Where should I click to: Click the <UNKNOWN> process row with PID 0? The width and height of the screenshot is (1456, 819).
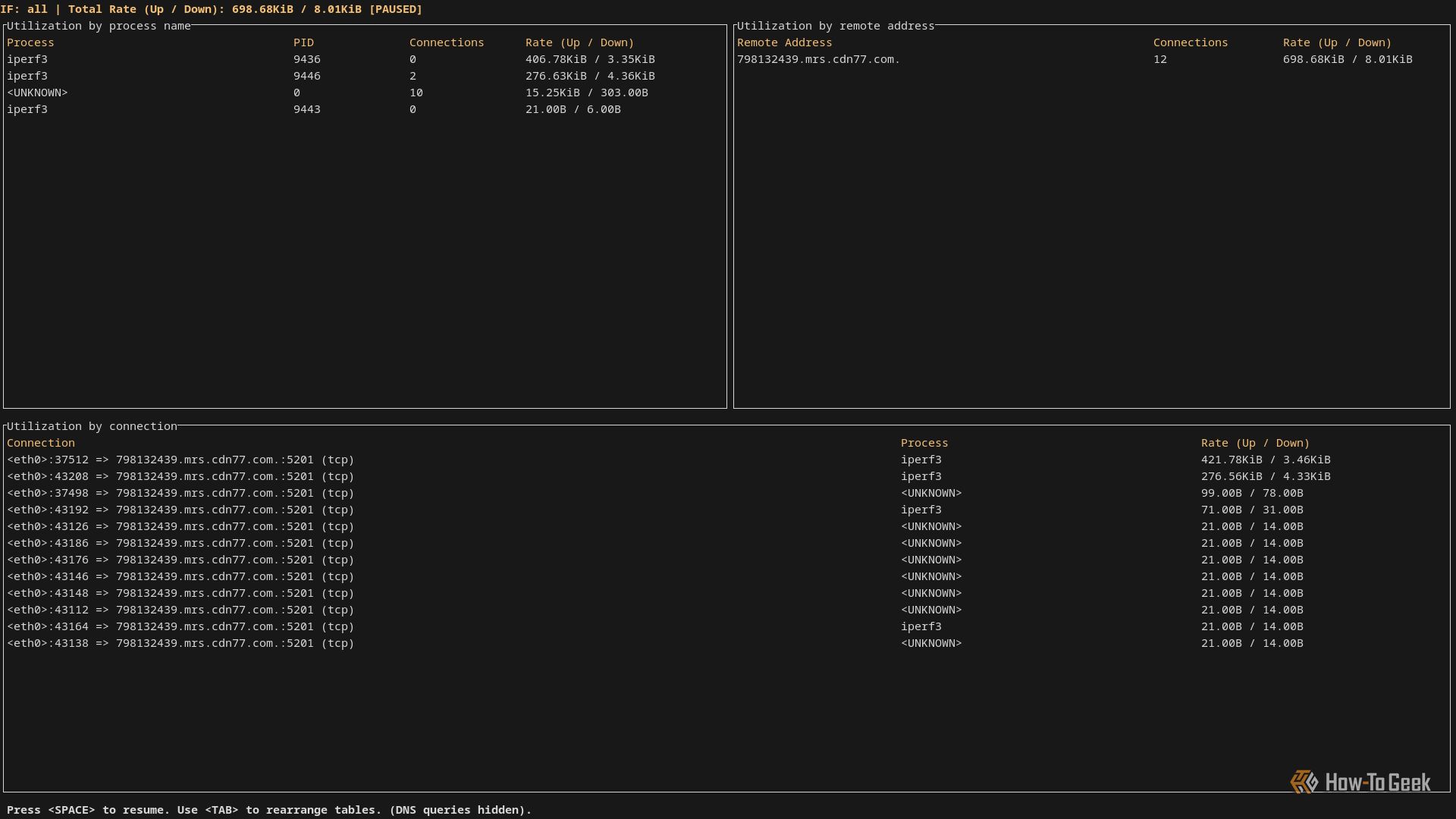point(37,93)
